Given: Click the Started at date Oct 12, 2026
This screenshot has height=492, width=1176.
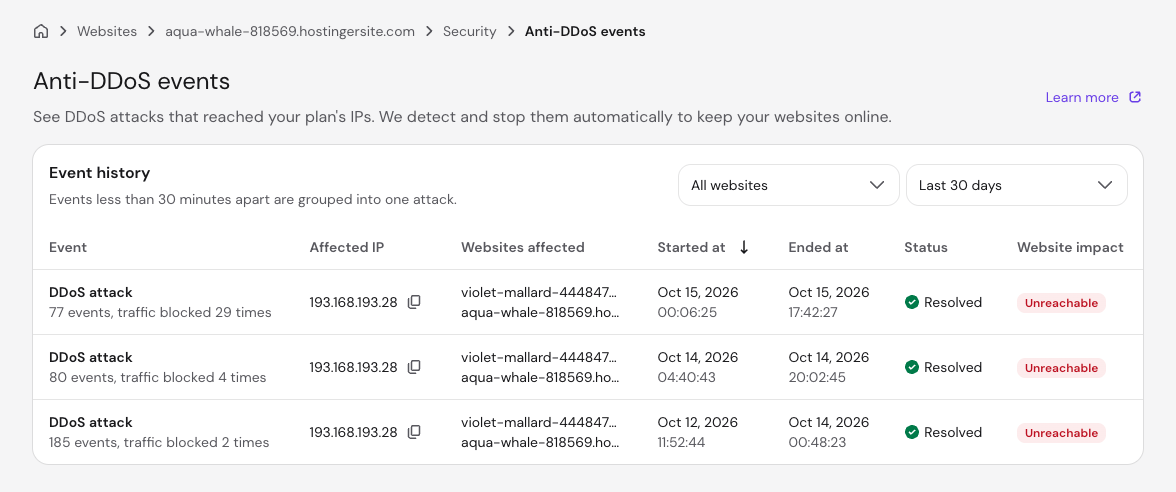Looking at the screenshot, I should click(698, 422).
